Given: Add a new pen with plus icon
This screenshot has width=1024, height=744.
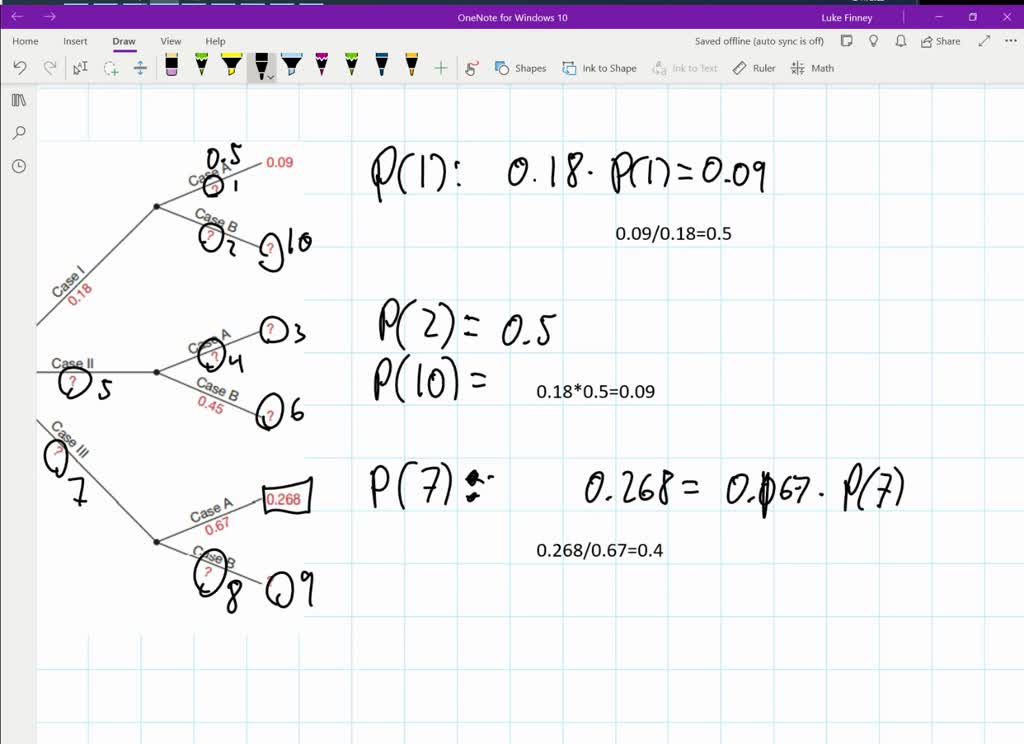Looking at the screenshot, I should 440,68.
